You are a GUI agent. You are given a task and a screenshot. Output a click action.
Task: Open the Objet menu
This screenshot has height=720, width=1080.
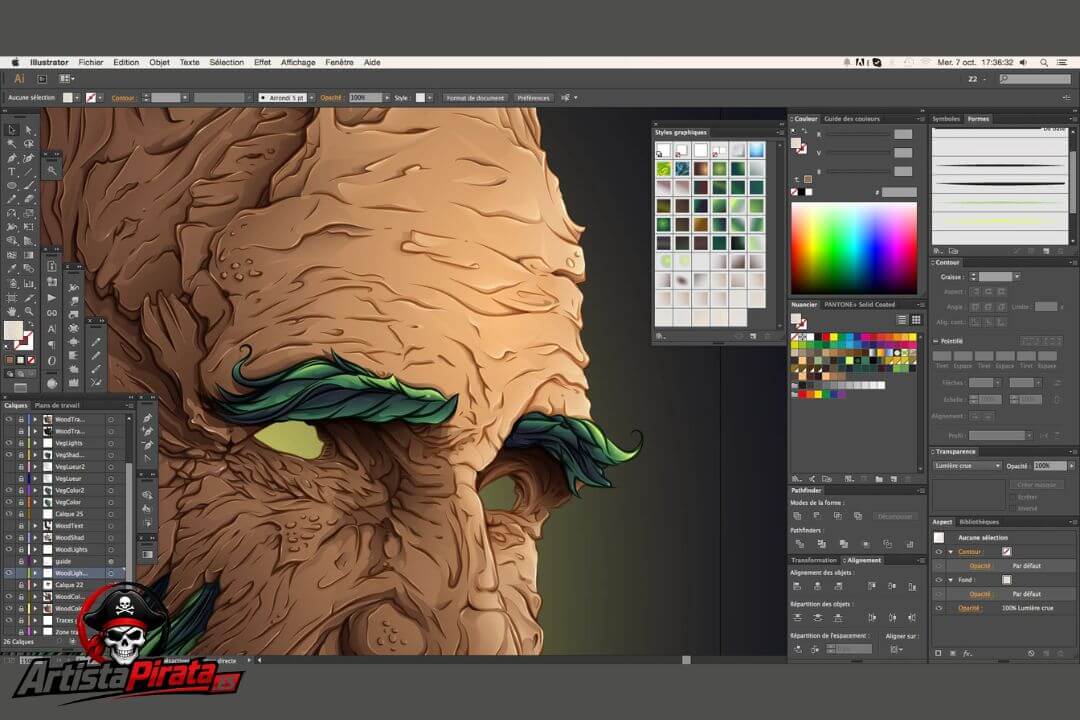[x=159, y=62]
